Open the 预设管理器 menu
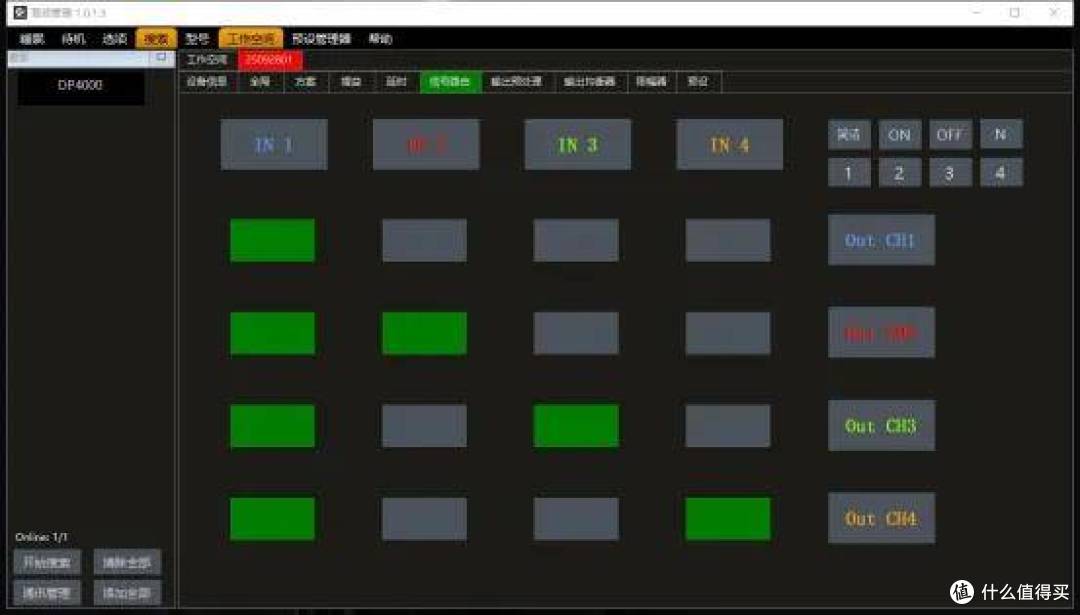This screenshot has width=1080, height=615. 322,39
